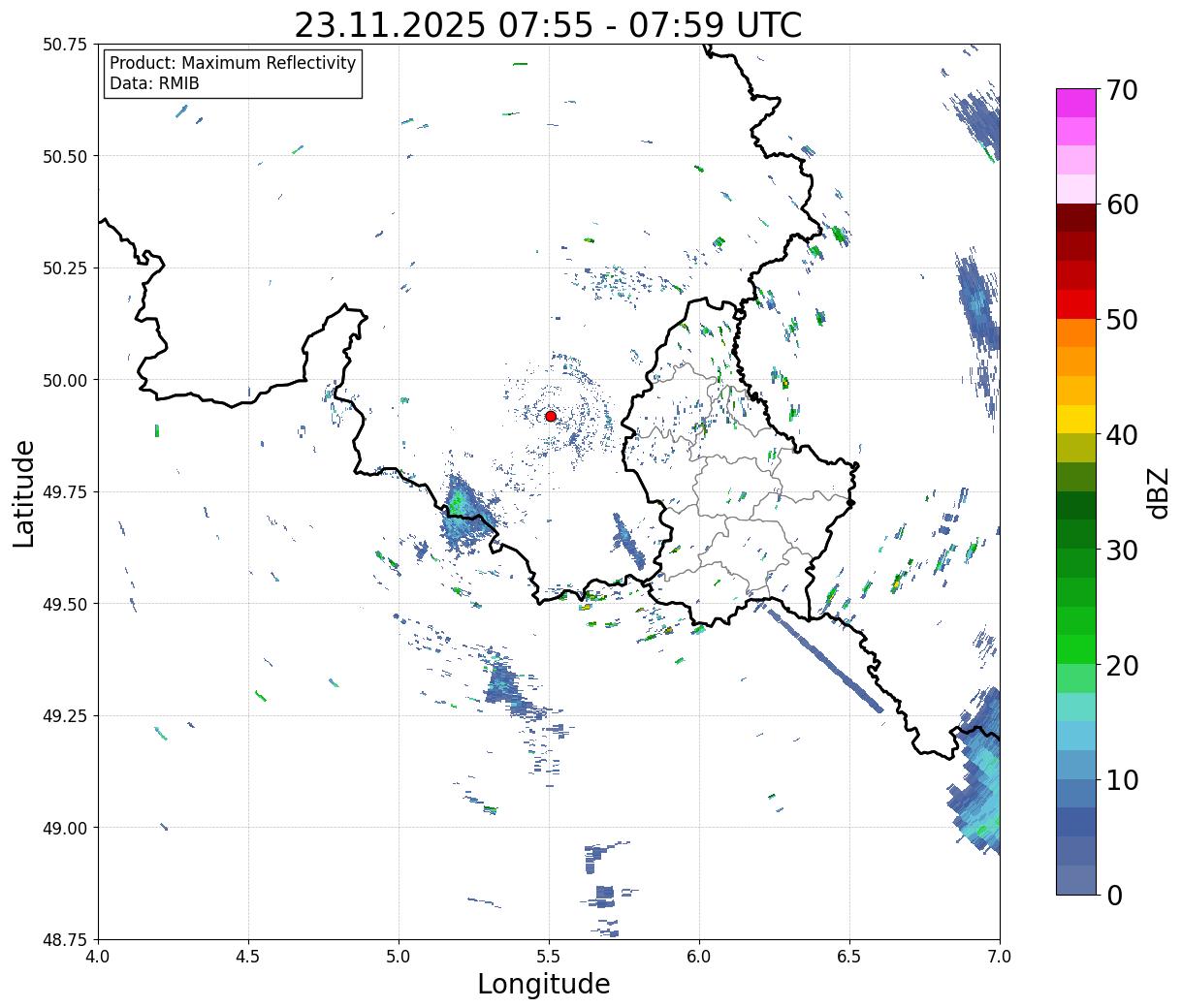Click the latitude tick label "50.75"
The image size is (1182, 1008).
coord(64,45)
